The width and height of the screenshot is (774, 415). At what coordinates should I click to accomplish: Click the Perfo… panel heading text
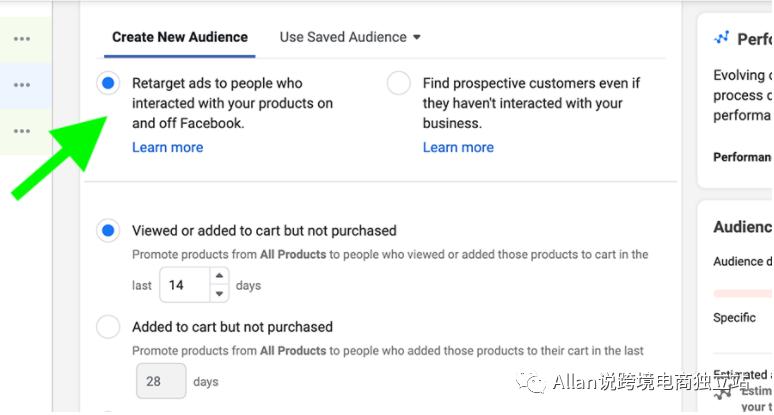tap(754, 39)
